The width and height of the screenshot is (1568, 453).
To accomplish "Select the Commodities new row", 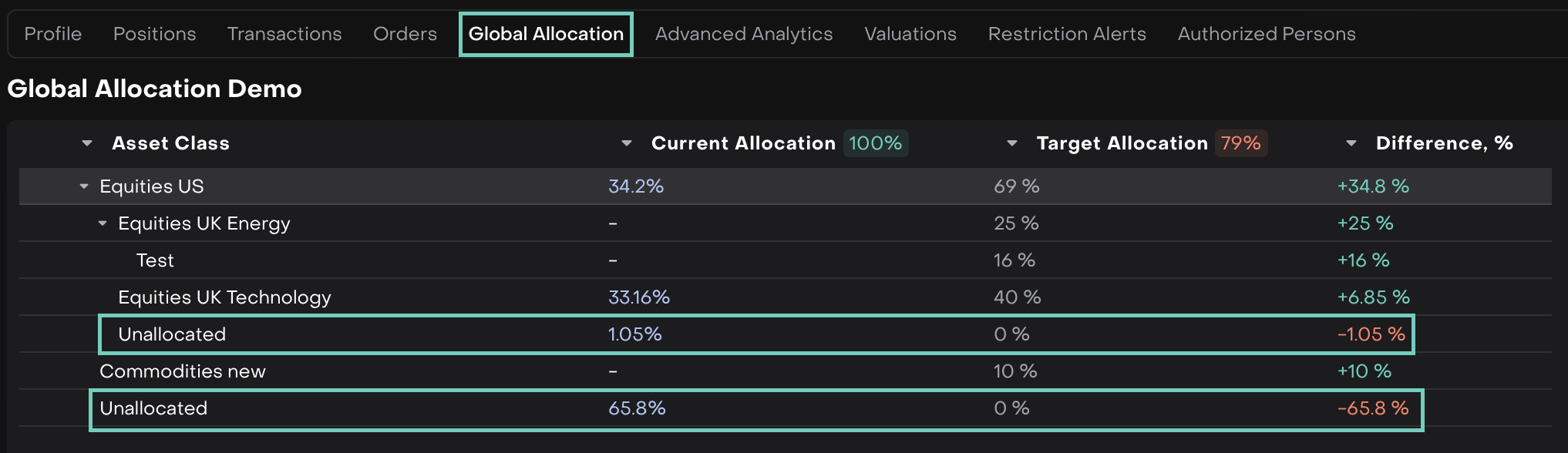I will [x=183, y=371].
